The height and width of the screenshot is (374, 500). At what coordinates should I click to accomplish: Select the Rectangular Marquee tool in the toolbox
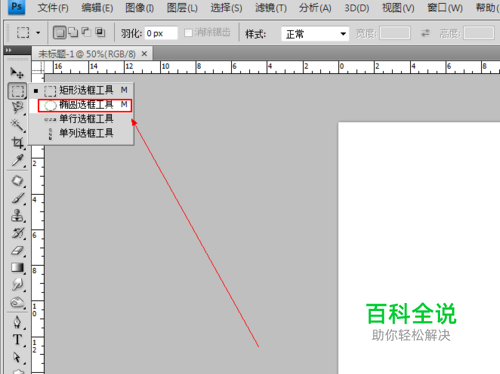click(17, 91)
